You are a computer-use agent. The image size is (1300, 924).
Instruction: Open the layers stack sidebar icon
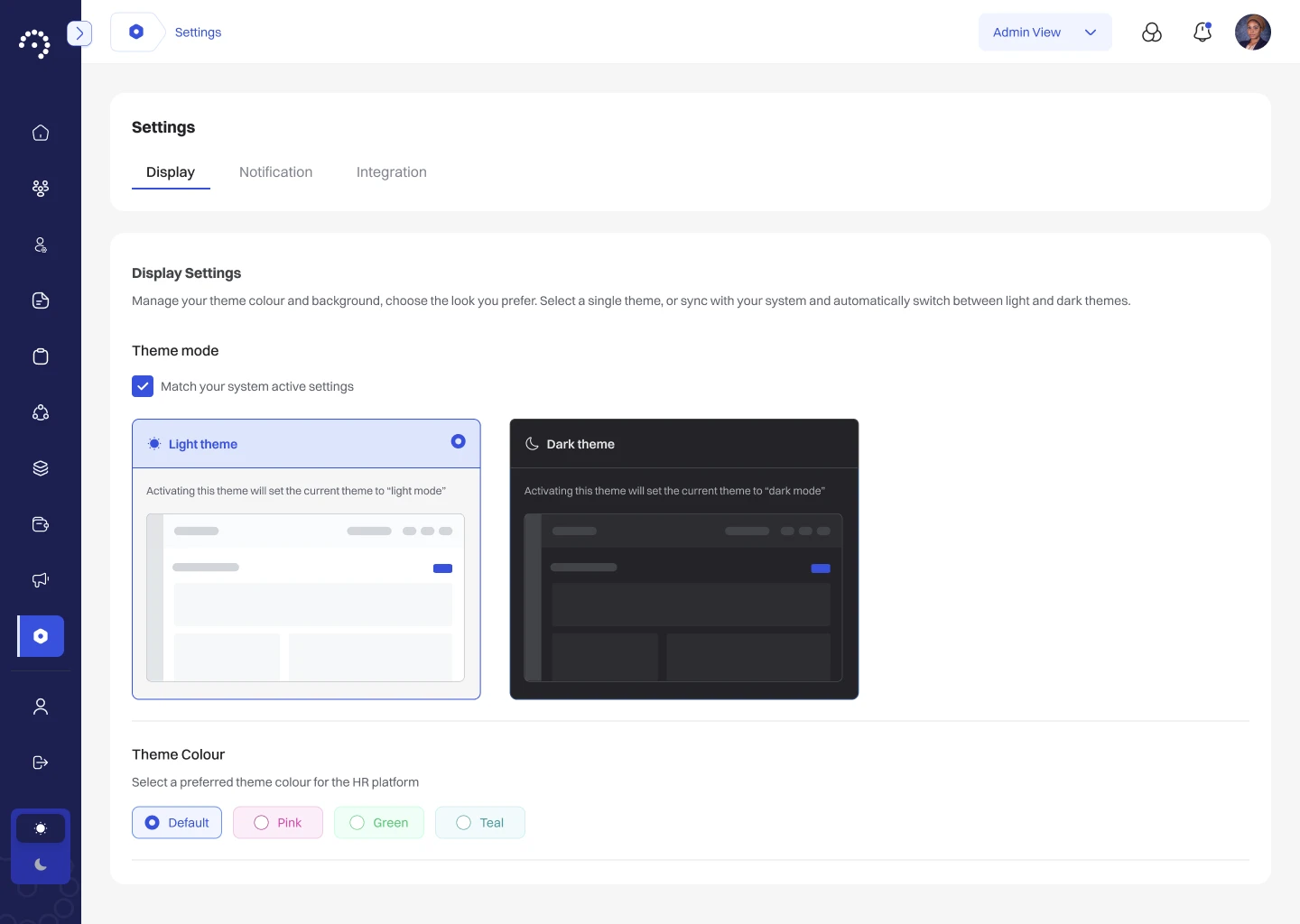point(41,468)
